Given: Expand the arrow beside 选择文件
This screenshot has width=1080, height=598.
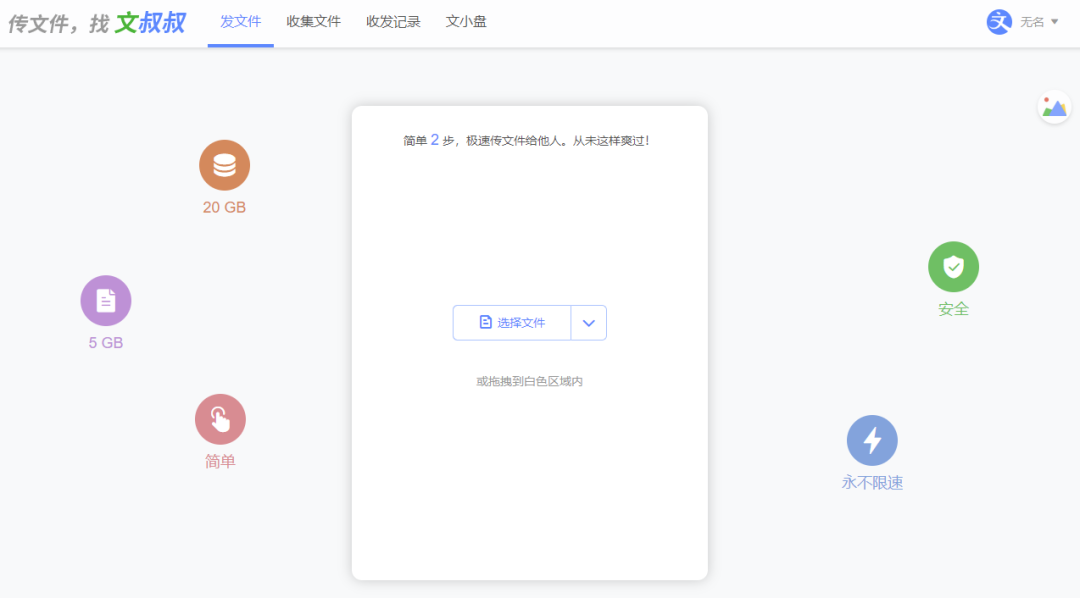Looking at the screenshot, I should coord(589,322).
